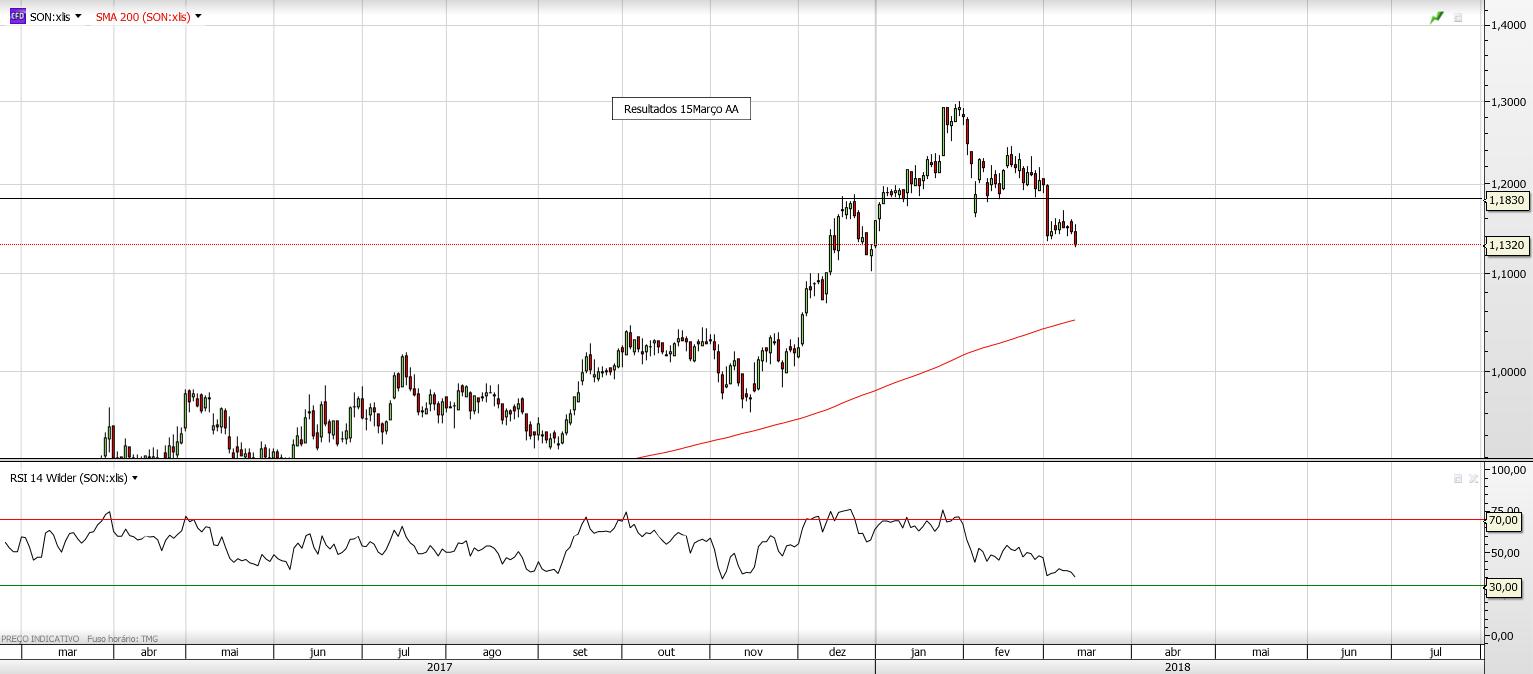Click the 1,4000 price axis label

(1508, 24)
